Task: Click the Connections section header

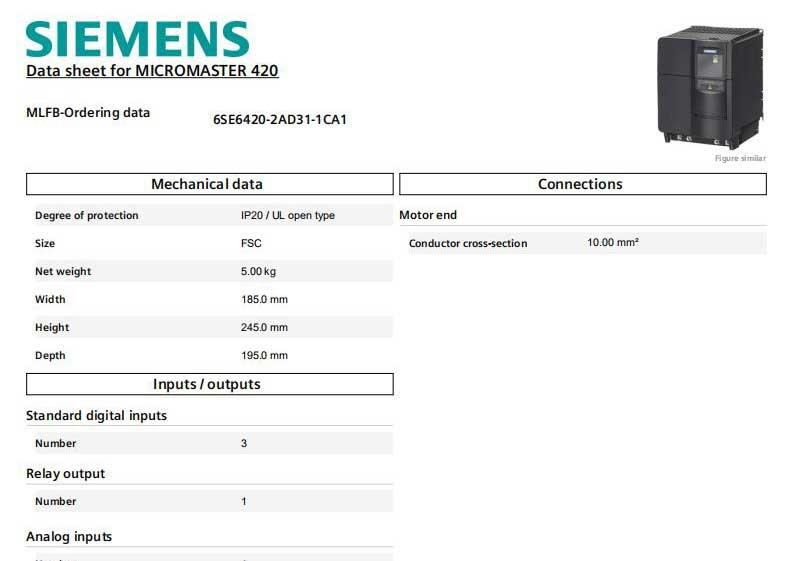Action: tap(581, 184)
